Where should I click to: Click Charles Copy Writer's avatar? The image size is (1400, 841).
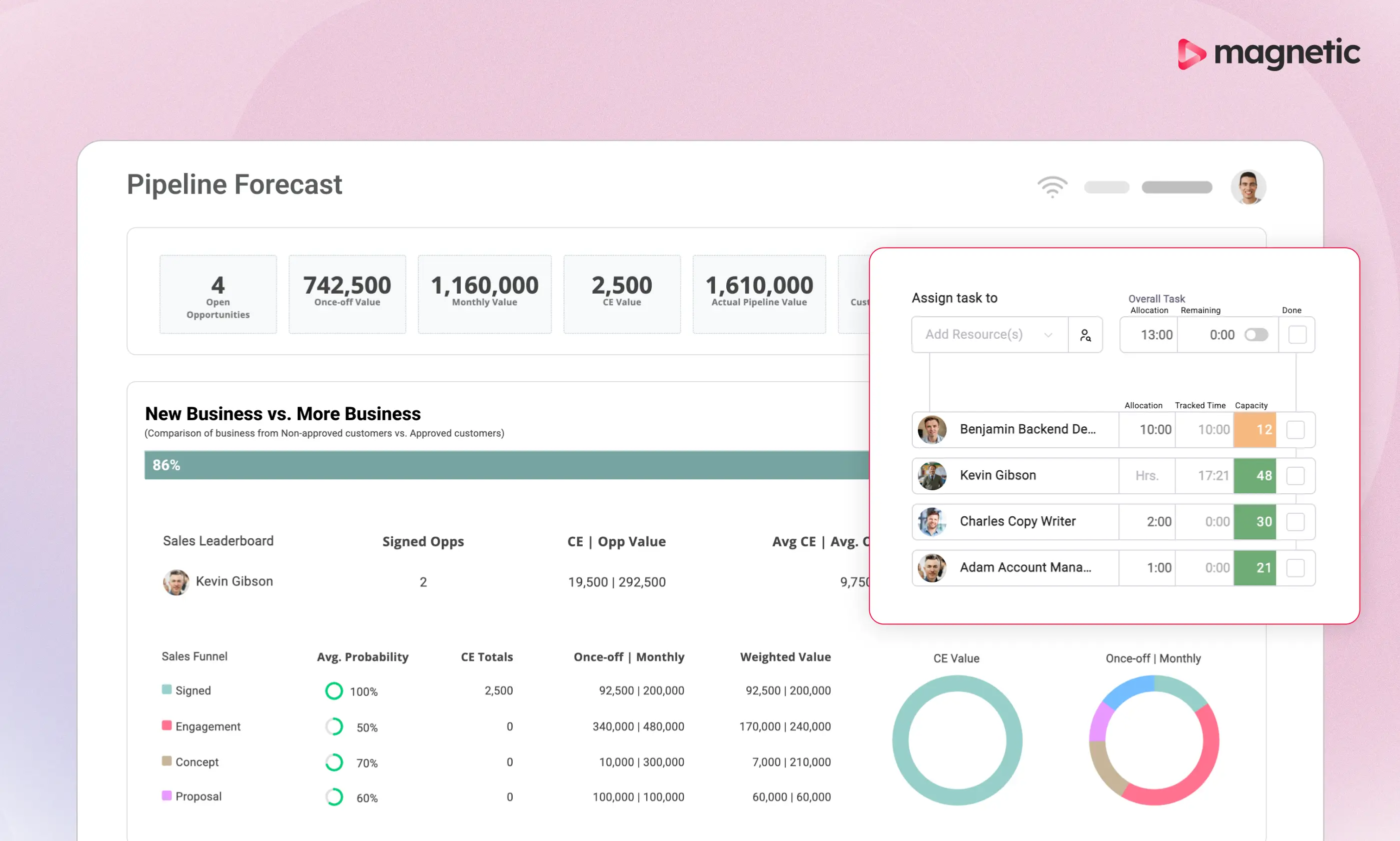(x=932, y=521)
